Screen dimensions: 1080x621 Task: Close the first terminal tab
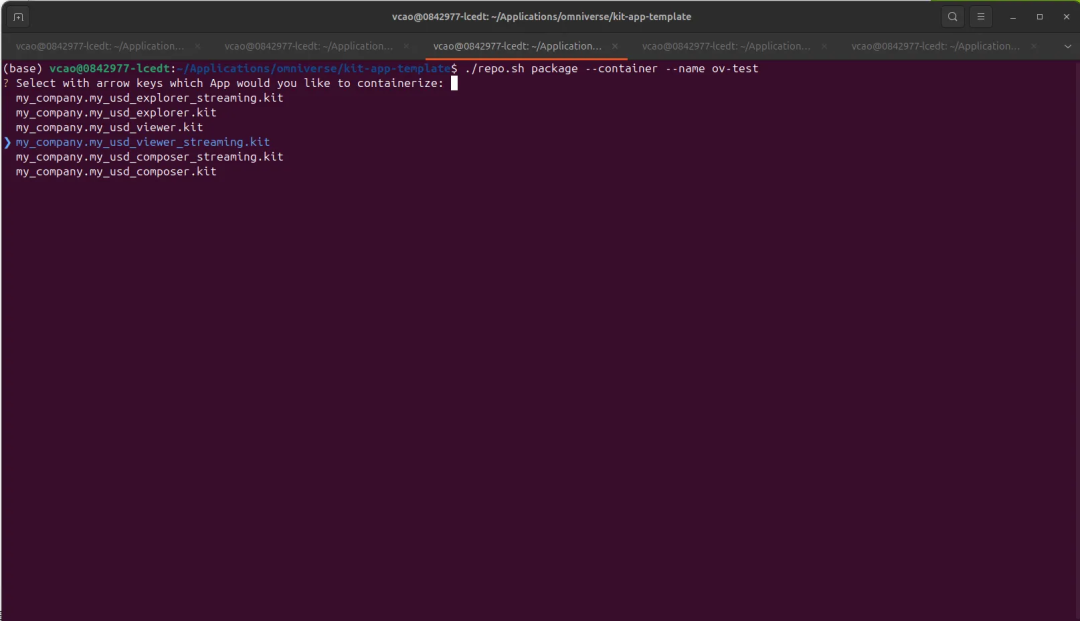click(198, 46)
